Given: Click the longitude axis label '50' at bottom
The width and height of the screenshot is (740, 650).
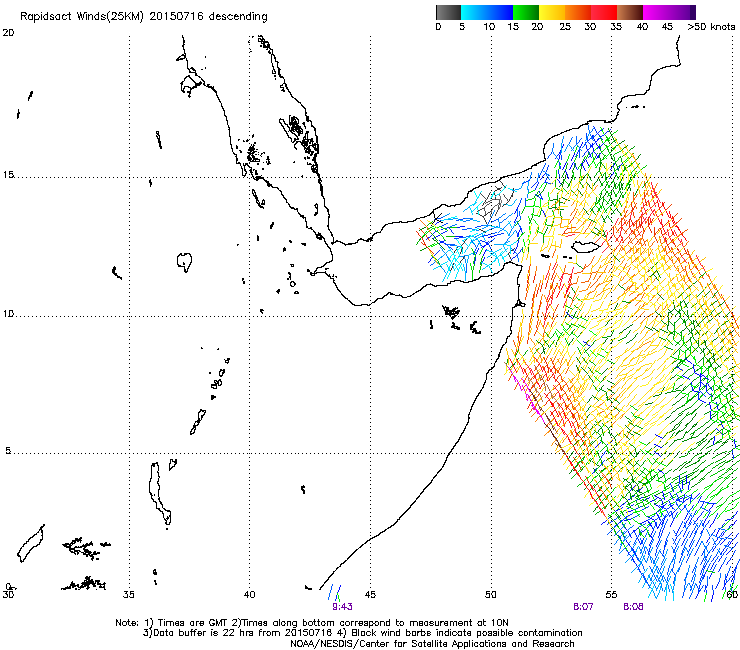Looking at the screenshot, I should (491, 594).
